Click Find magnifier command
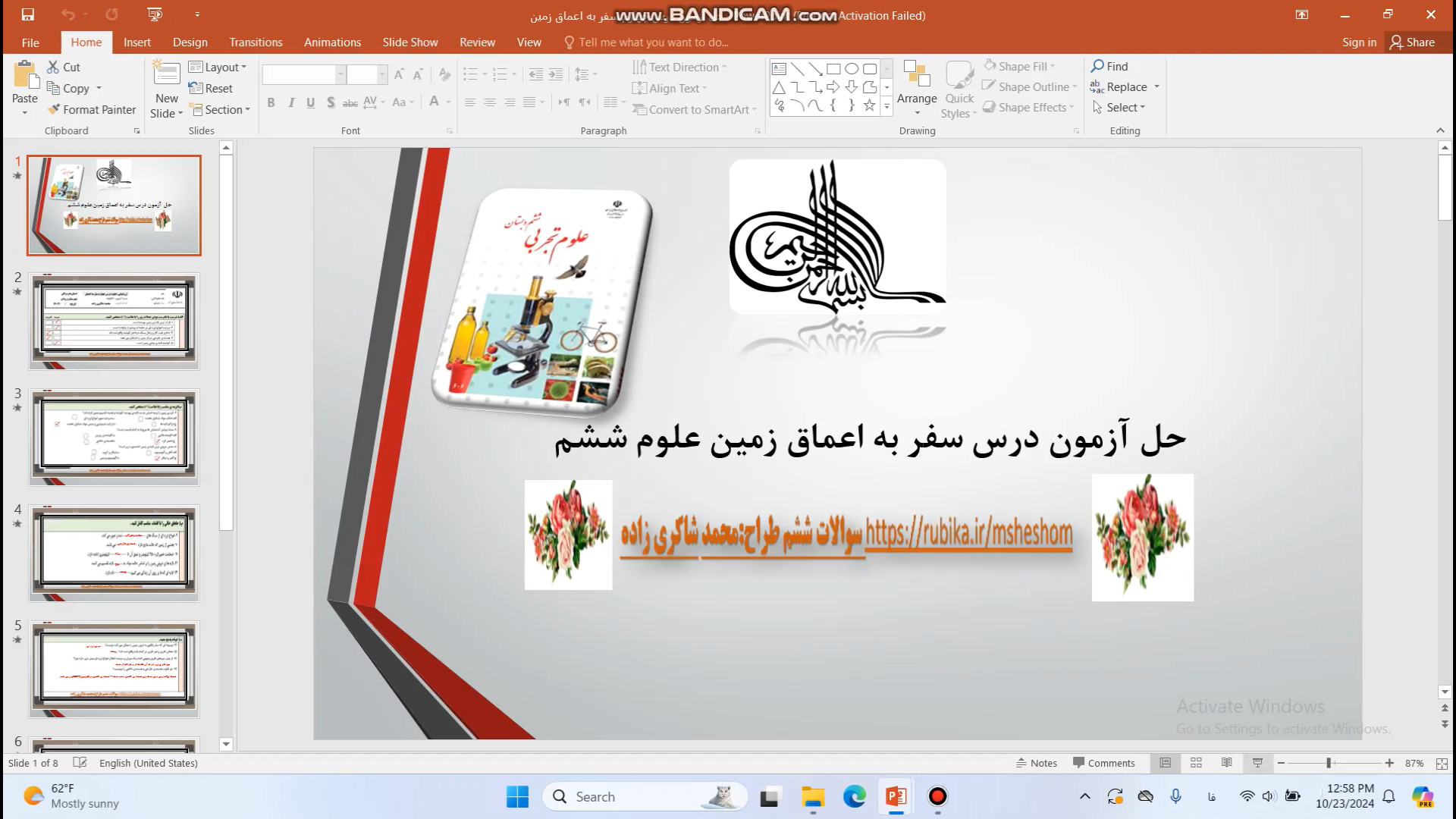The width and height of the screenshot is (1456, 819). click(1109, 66)
